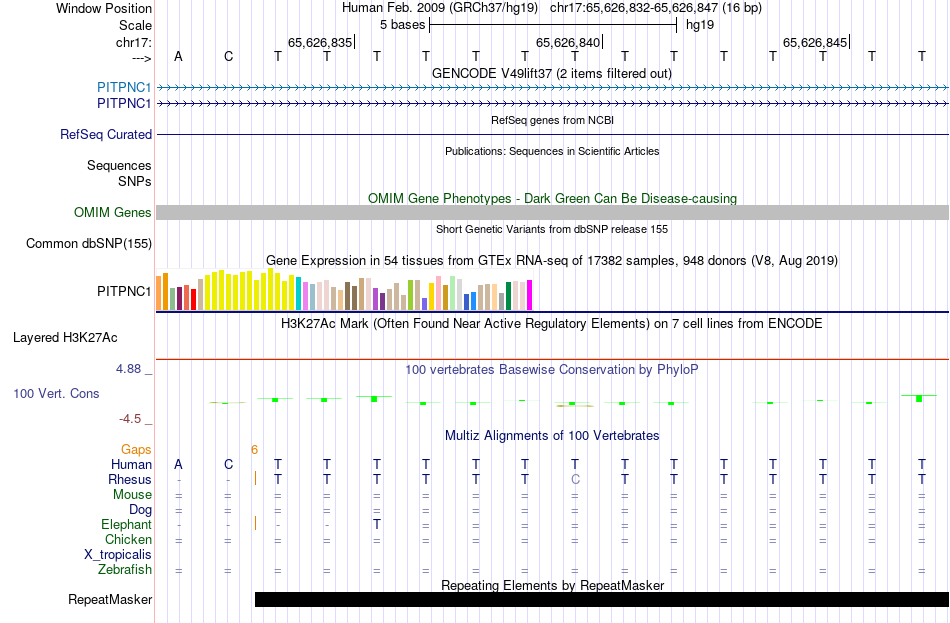Open 'Short Genetic Variants from dbSNP release 155' title
This screenshot has height=623, width=950.
coord(552,229)
